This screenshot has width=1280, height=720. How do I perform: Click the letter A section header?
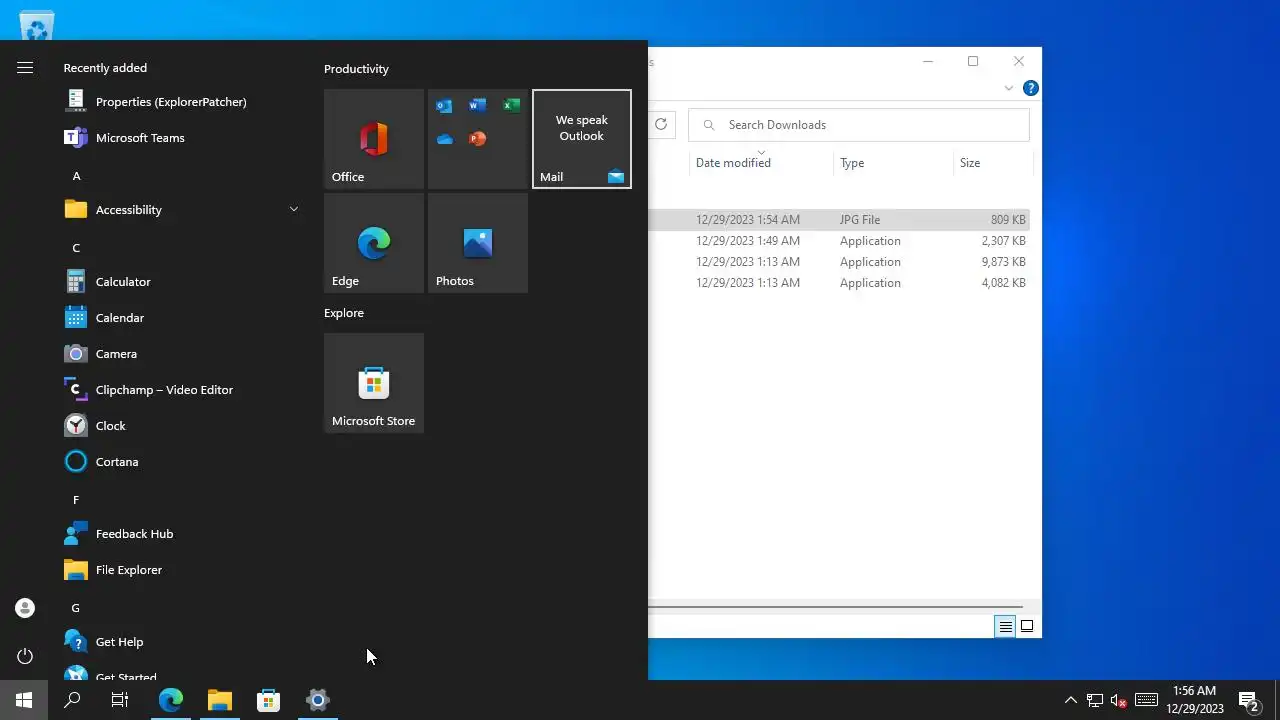(76, 175)
